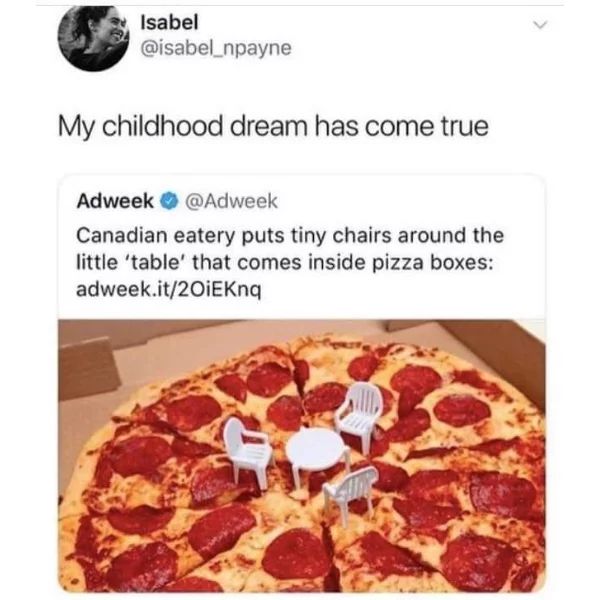Open the tweet options chevron menu

pyautogui.click(x=540, y=25)
